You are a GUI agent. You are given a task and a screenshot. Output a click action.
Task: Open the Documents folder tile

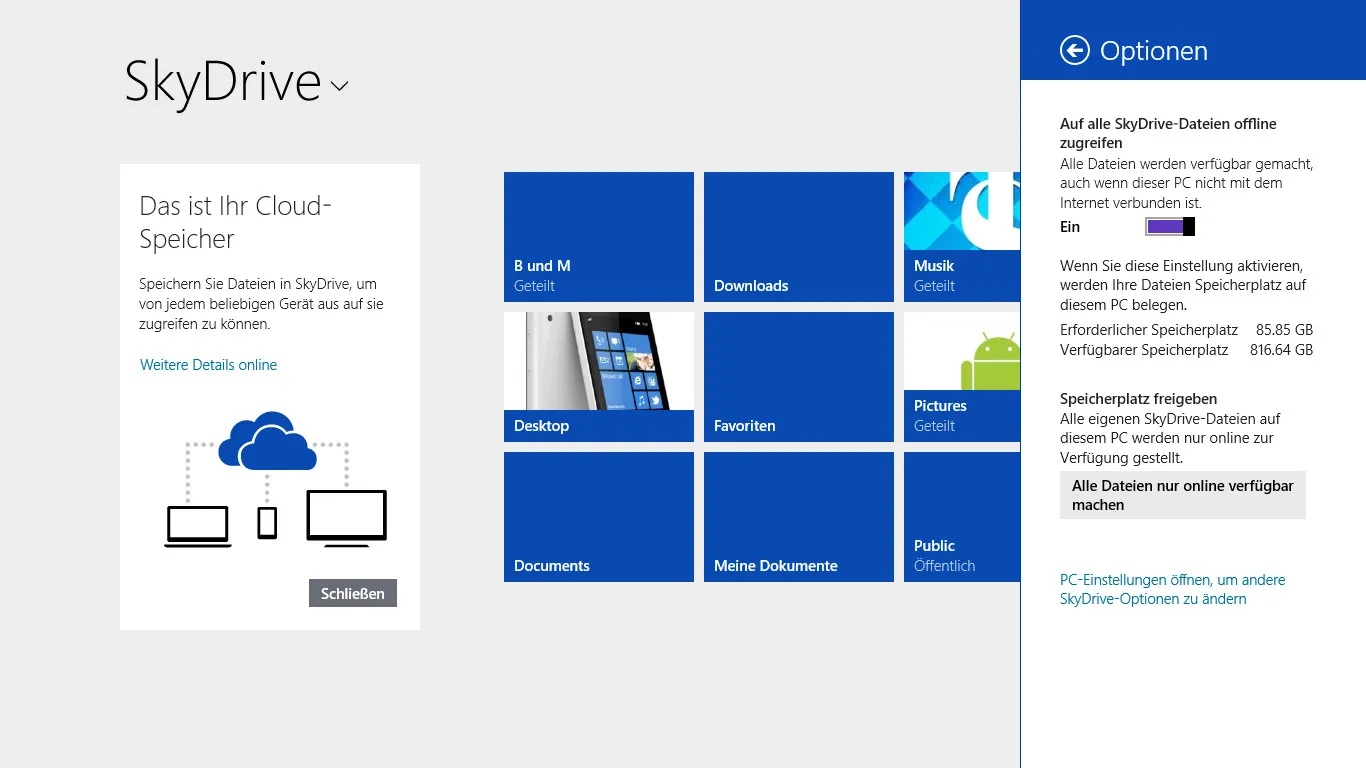599,517
